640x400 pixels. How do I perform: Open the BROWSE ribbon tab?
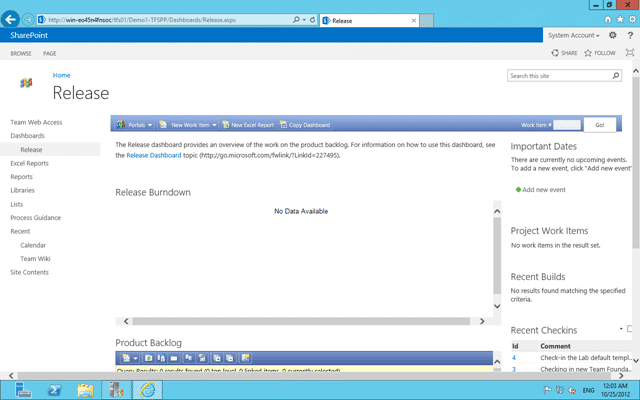point(21,53)
